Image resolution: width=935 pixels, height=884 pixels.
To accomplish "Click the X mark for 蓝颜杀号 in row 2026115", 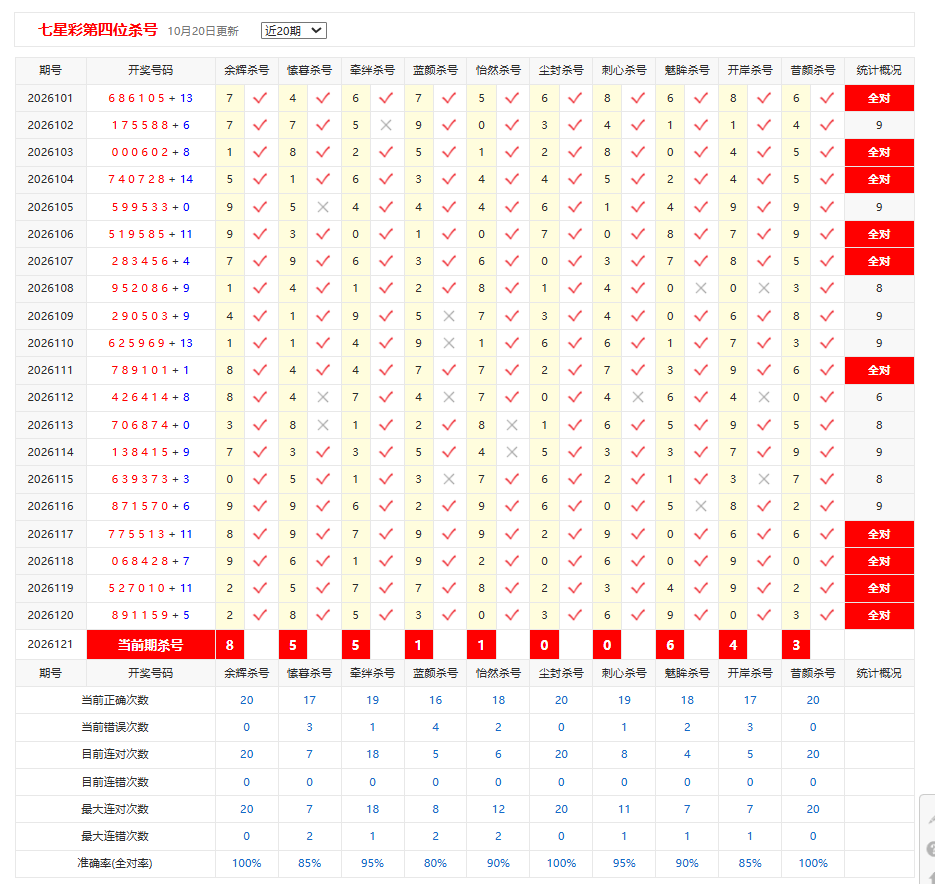I will pyautogui.click(x=449, y=479).
